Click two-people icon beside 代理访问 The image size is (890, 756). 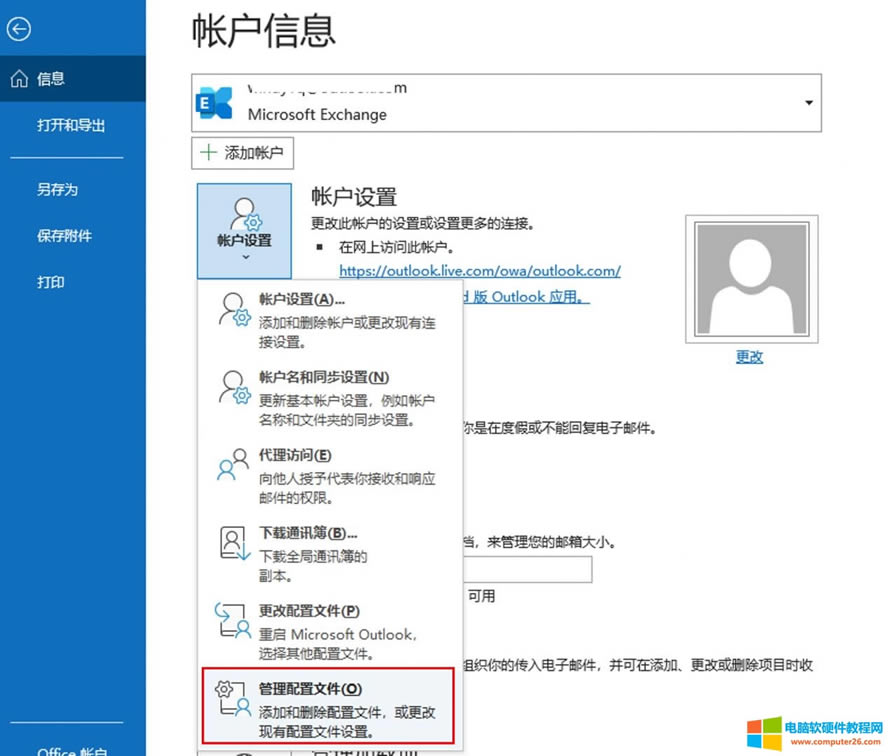tap(233, 464)
